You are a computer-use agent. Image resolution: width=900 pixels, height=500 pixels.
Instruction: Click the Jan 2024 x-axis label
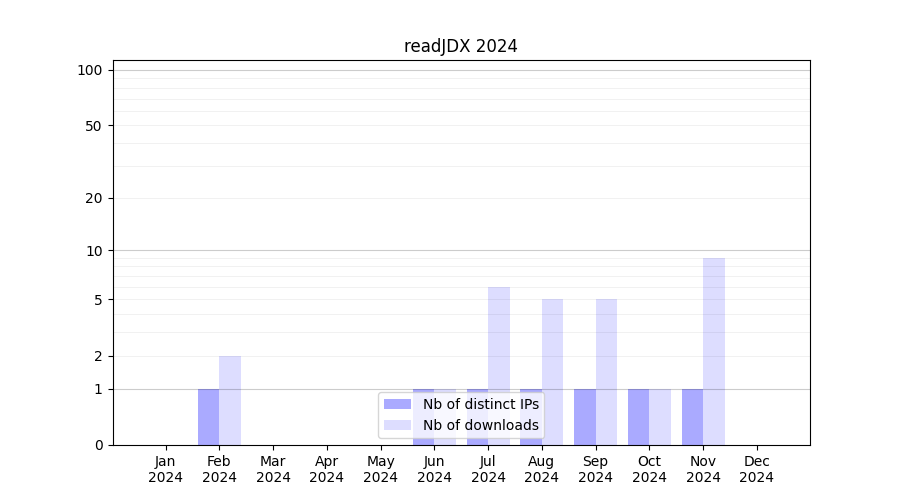coord(166,469)
